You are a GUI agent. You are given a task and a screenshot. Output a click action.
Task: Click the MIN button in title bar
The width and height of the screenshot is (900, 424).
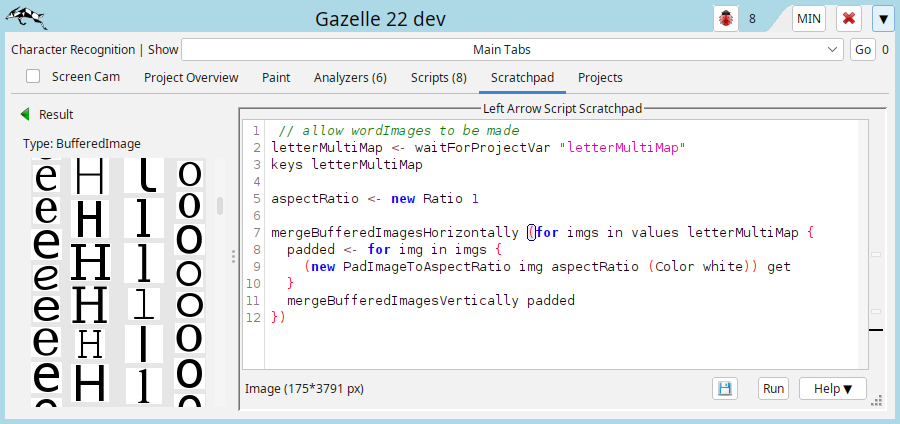(x=809, y=19)
